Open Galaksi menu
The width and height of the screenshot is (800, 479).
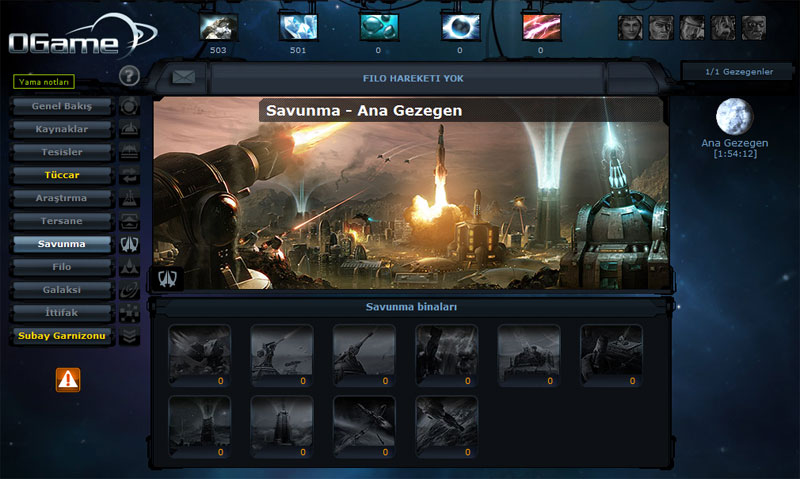coord(62,290)
